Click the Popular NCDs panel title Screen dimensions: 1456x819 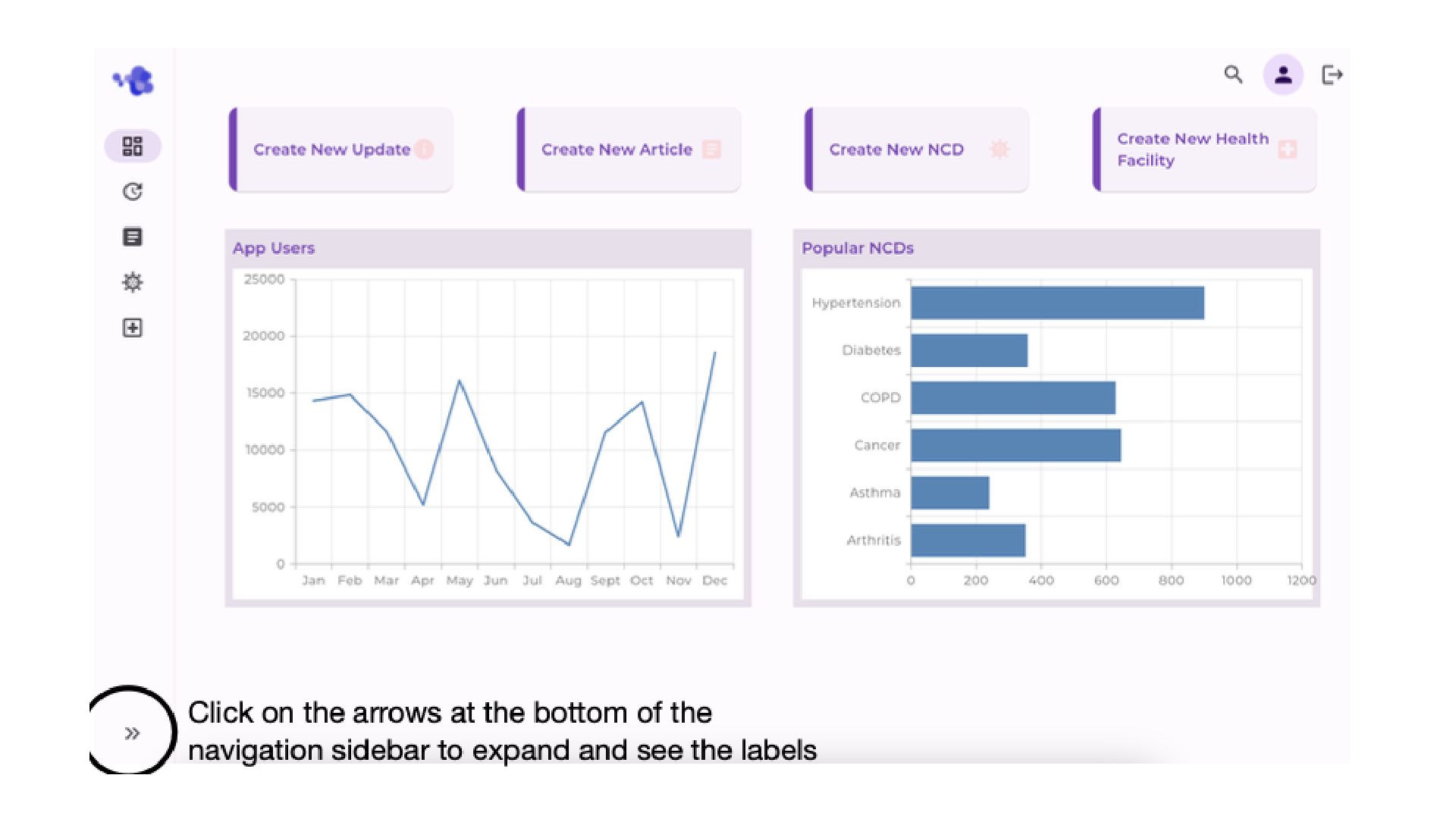click(858, 248)
